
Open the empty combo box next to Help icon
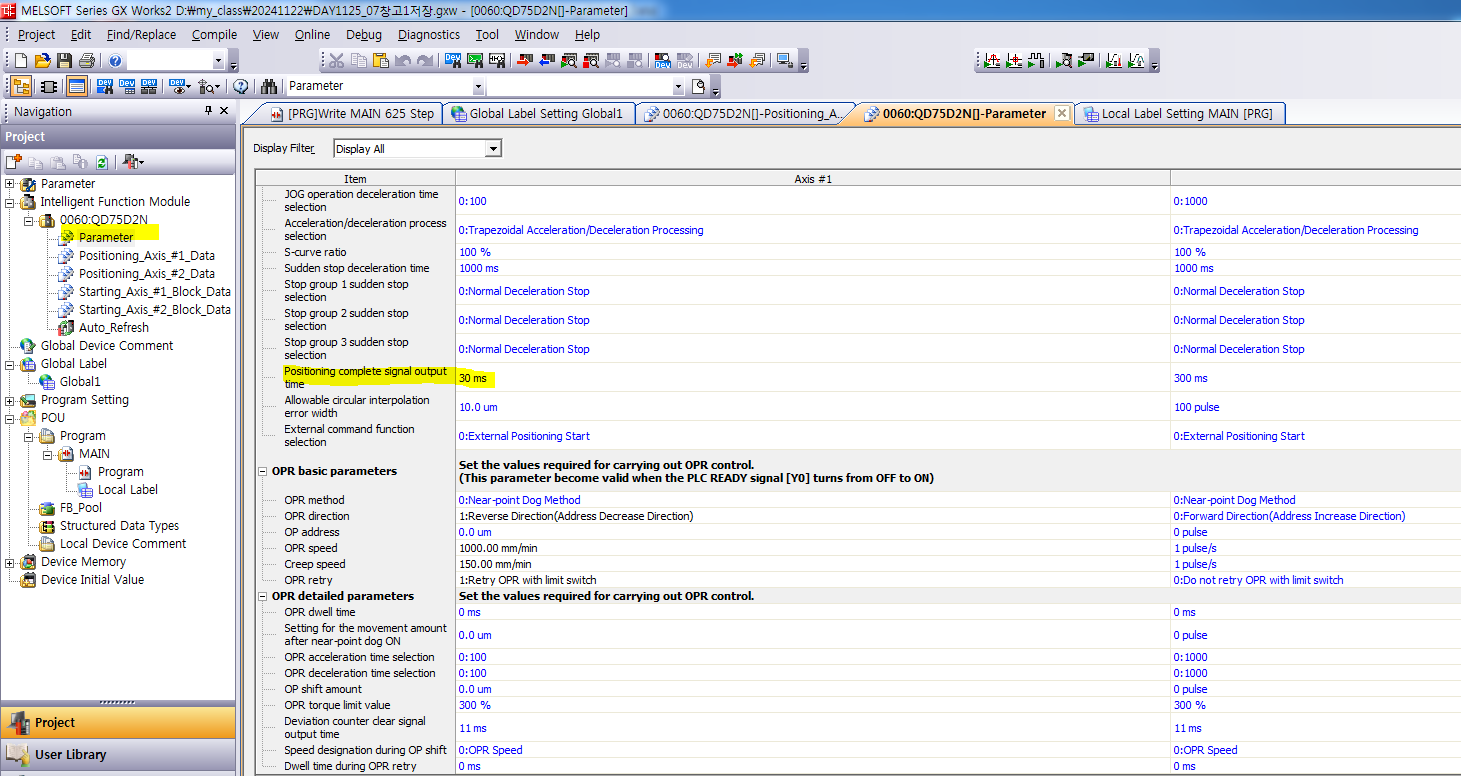click(220, 61)
